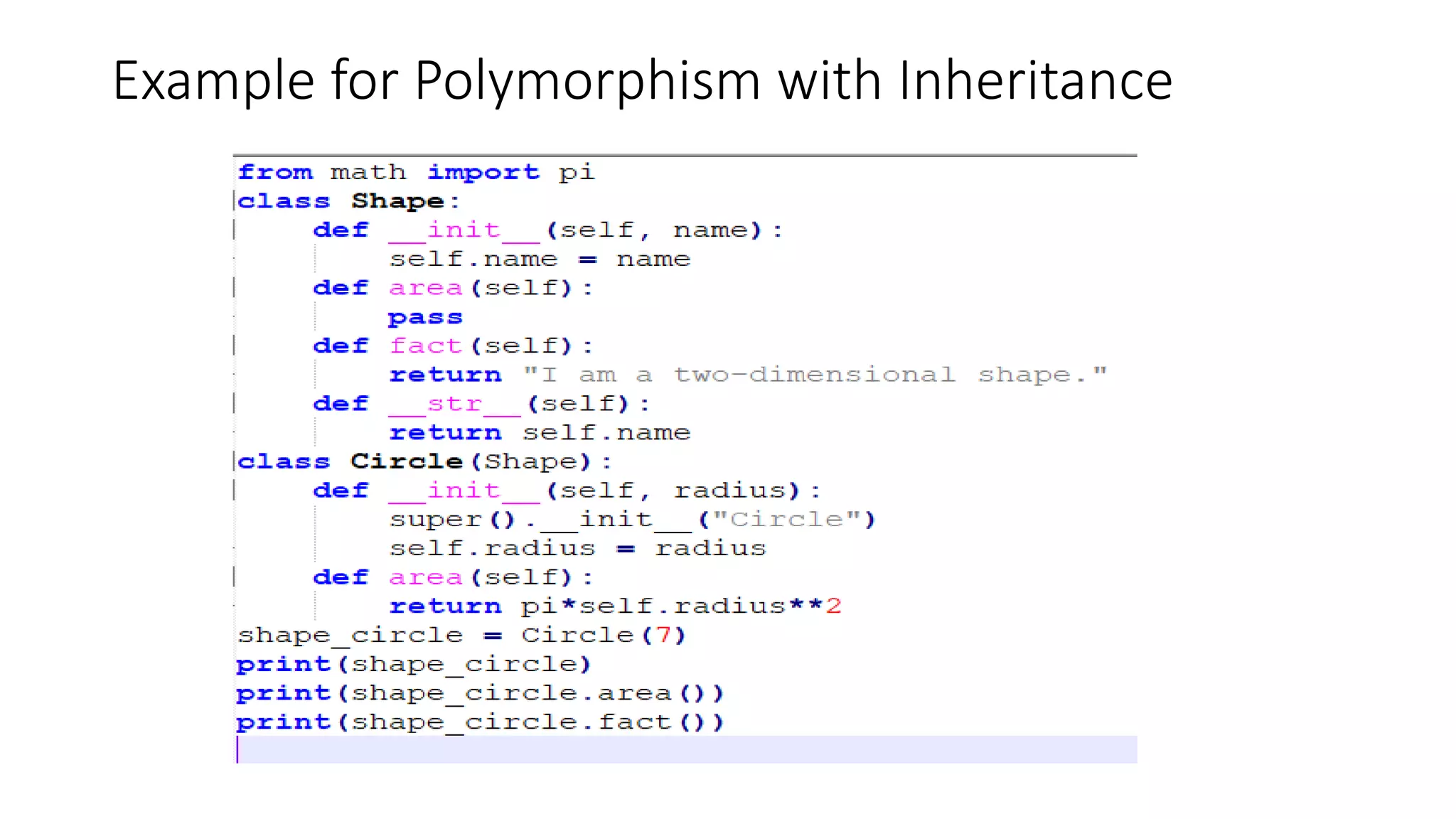The height and width of the screenshot is (819, 1456).
Task: Click the '__str__' method name
Action: (454, 404)
